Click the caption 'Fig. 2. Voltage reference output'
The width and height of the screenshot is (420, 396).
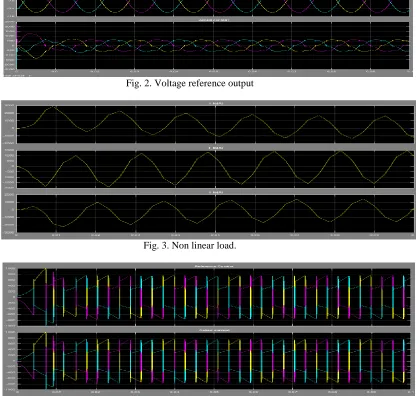pos(190,83)
